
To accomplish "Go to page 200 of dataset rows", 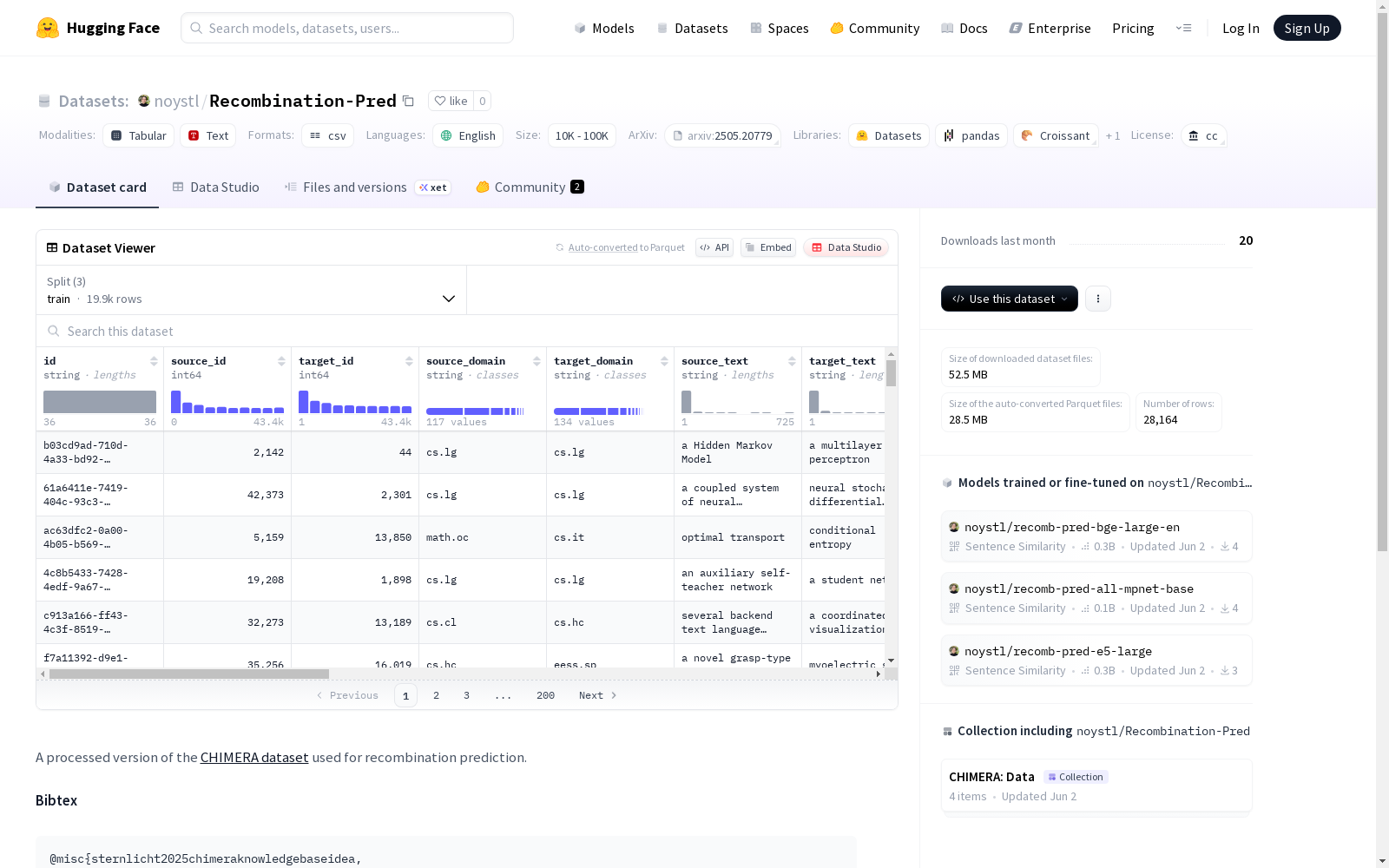I will [x=545, y=695].
